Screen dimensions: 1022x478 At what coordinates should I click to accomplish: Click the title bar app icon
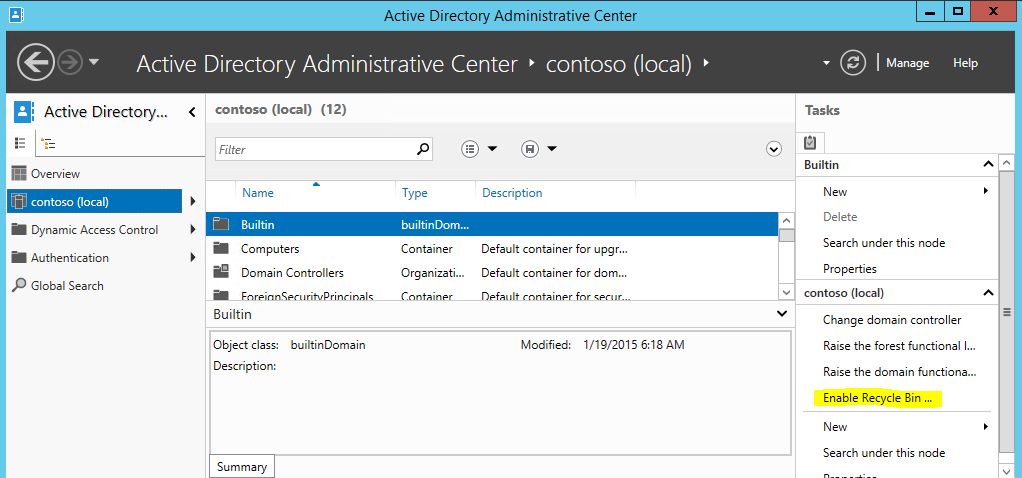pyautogui.click(x=17, y=14)
